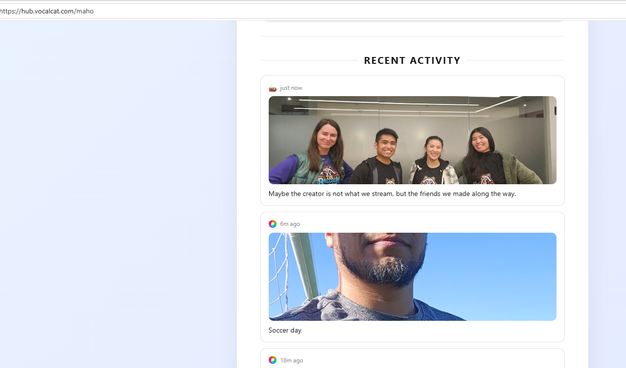The width and height of the screenshot is (626, 368).
Task: Click the '18m ago' timestamp
Action: coord(292,360)
